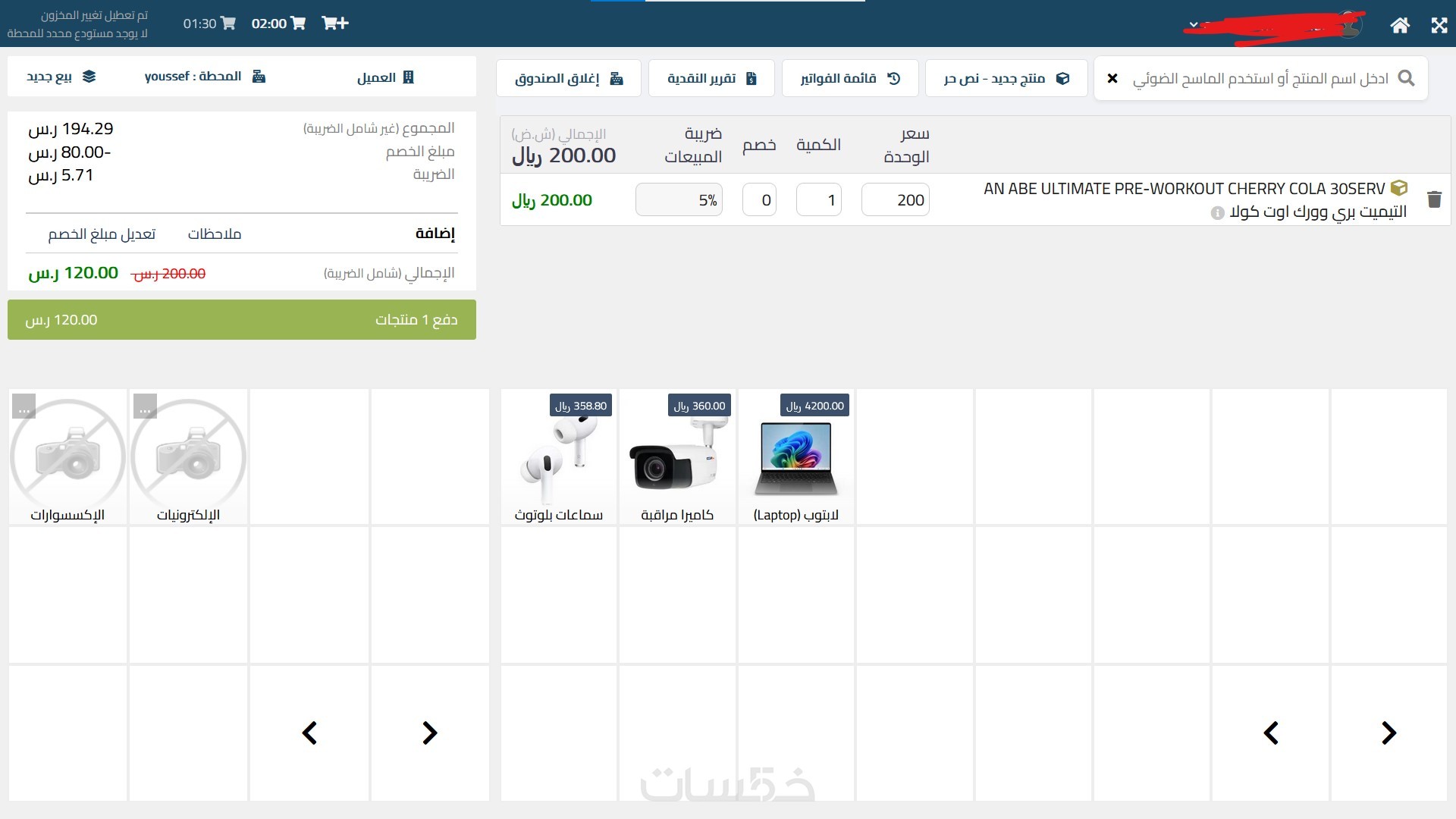
Task: Click the magnifier search icon
Action: tap(1406, 78)
